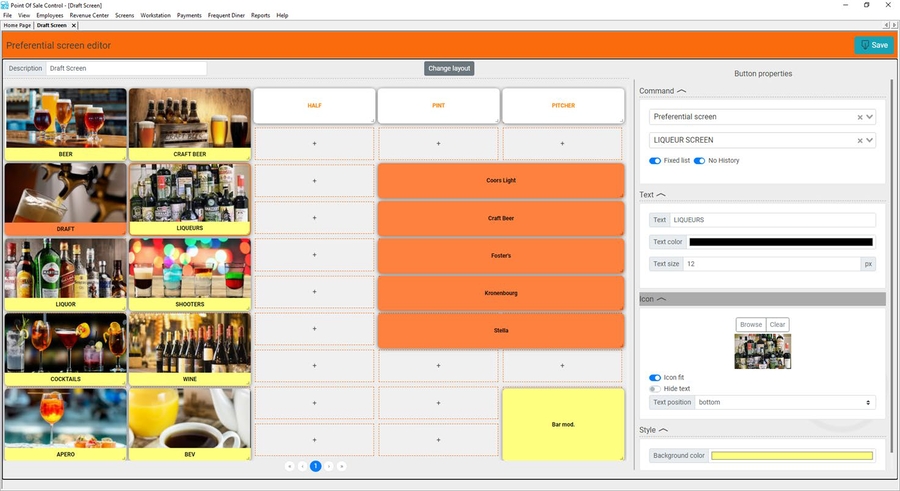Click the PITCHER size button
900x491 pixels.
563,106
